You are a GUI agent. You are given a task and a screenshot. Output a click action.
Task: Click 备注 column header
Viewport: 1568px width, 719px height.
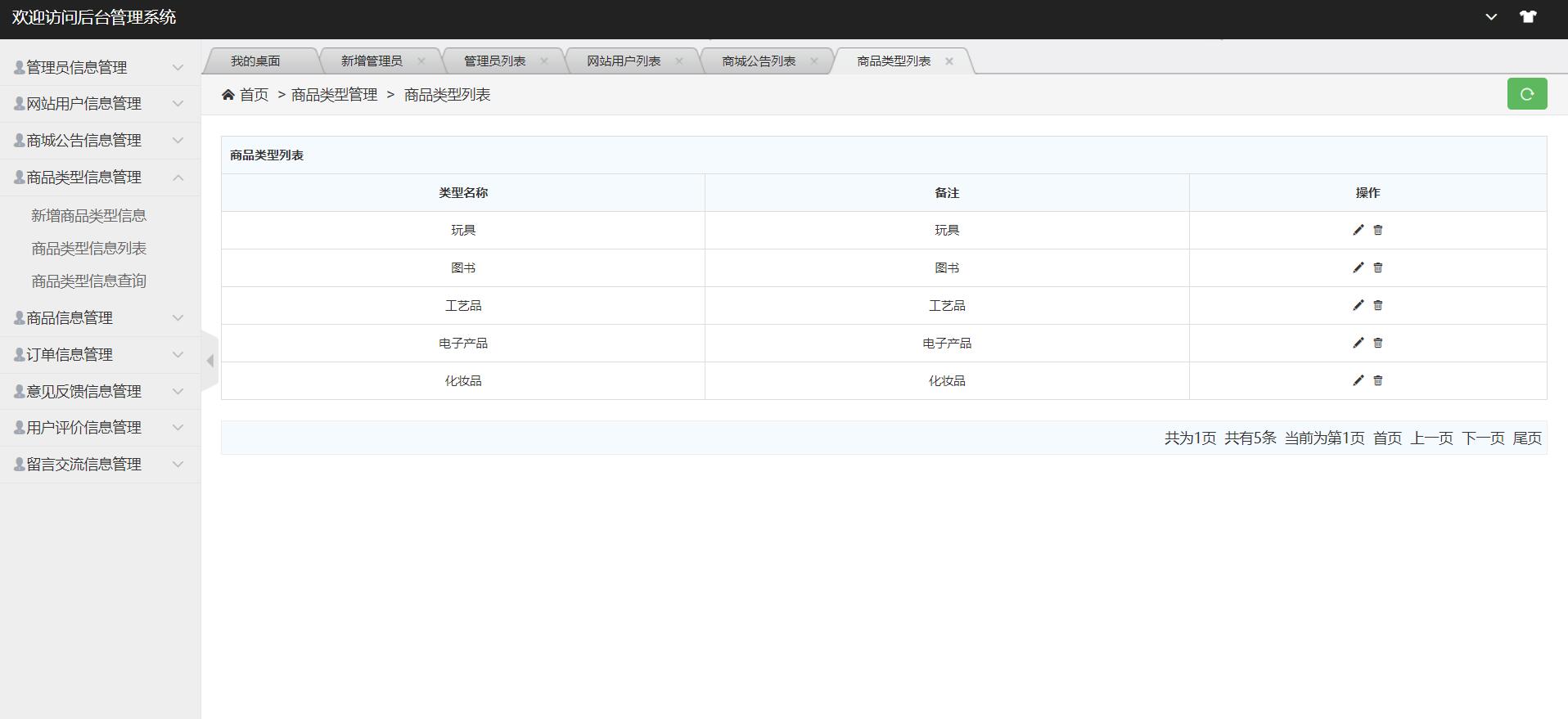[x=947, y=192]
